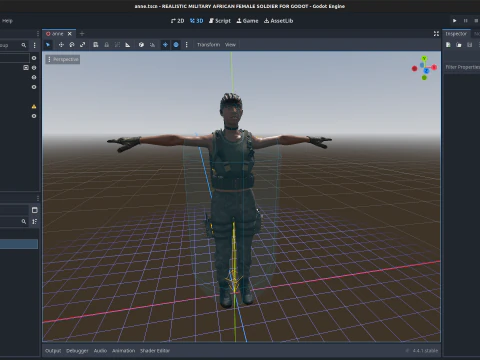Open the Perspective view options menu
Image resolution: width=480 pixels, height=360 pixels.
click(x=63, y=59)
